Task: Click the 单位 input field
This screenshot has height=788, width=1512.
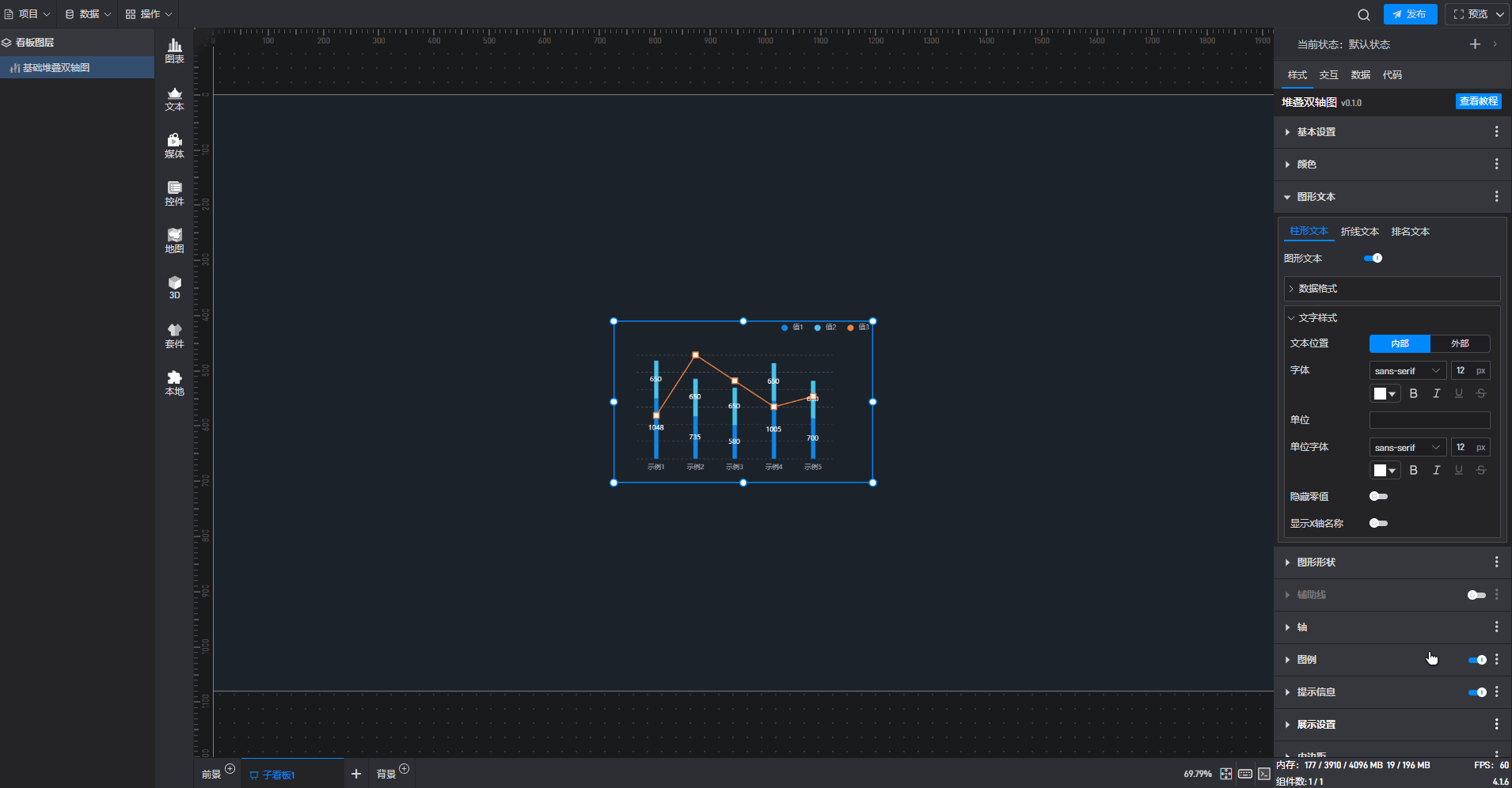Action: (x=1430, y=420)
